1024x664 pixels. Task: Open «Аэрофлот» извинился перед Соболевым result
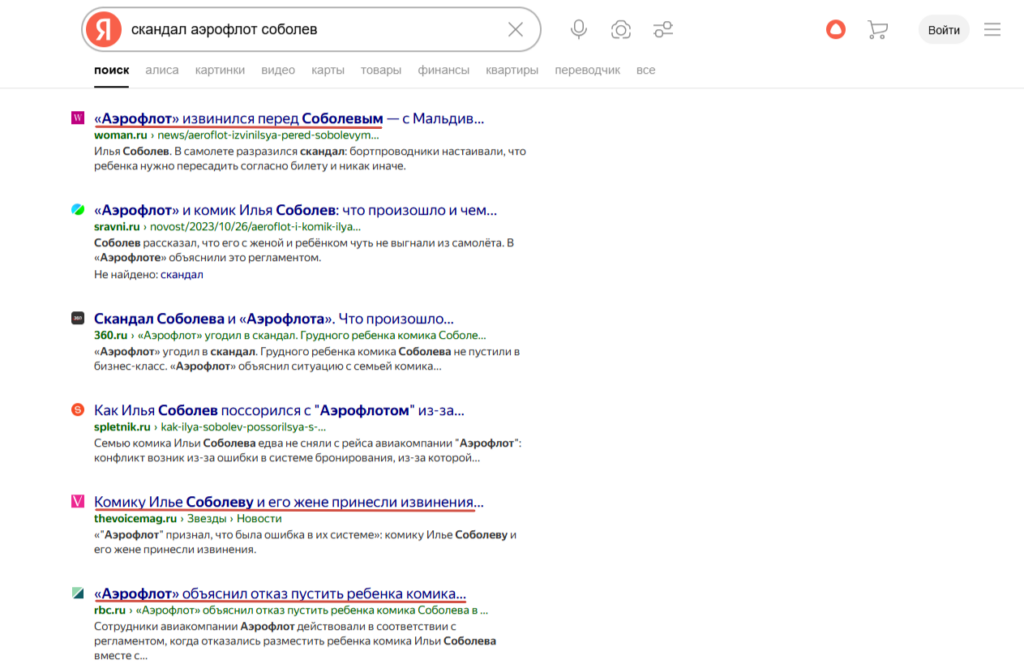tap(289, 118)
